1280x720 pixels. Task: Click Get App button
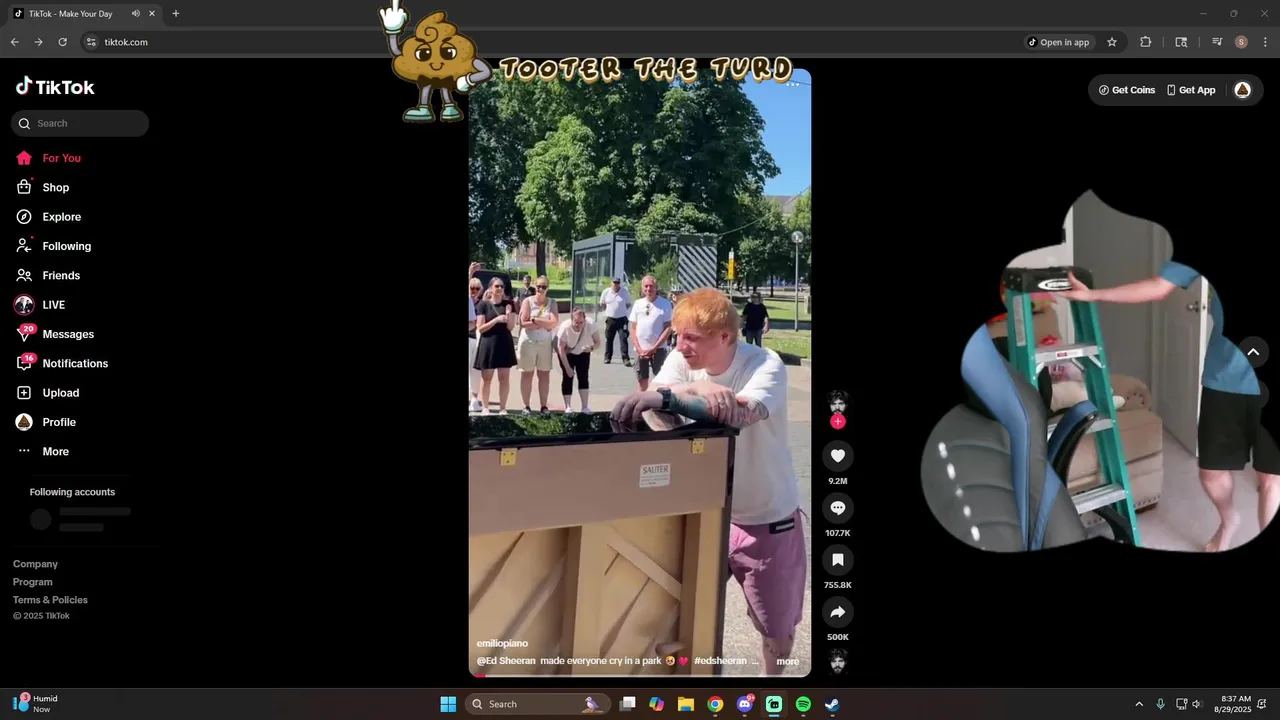pyautogui.click(x=1191, y=90)
